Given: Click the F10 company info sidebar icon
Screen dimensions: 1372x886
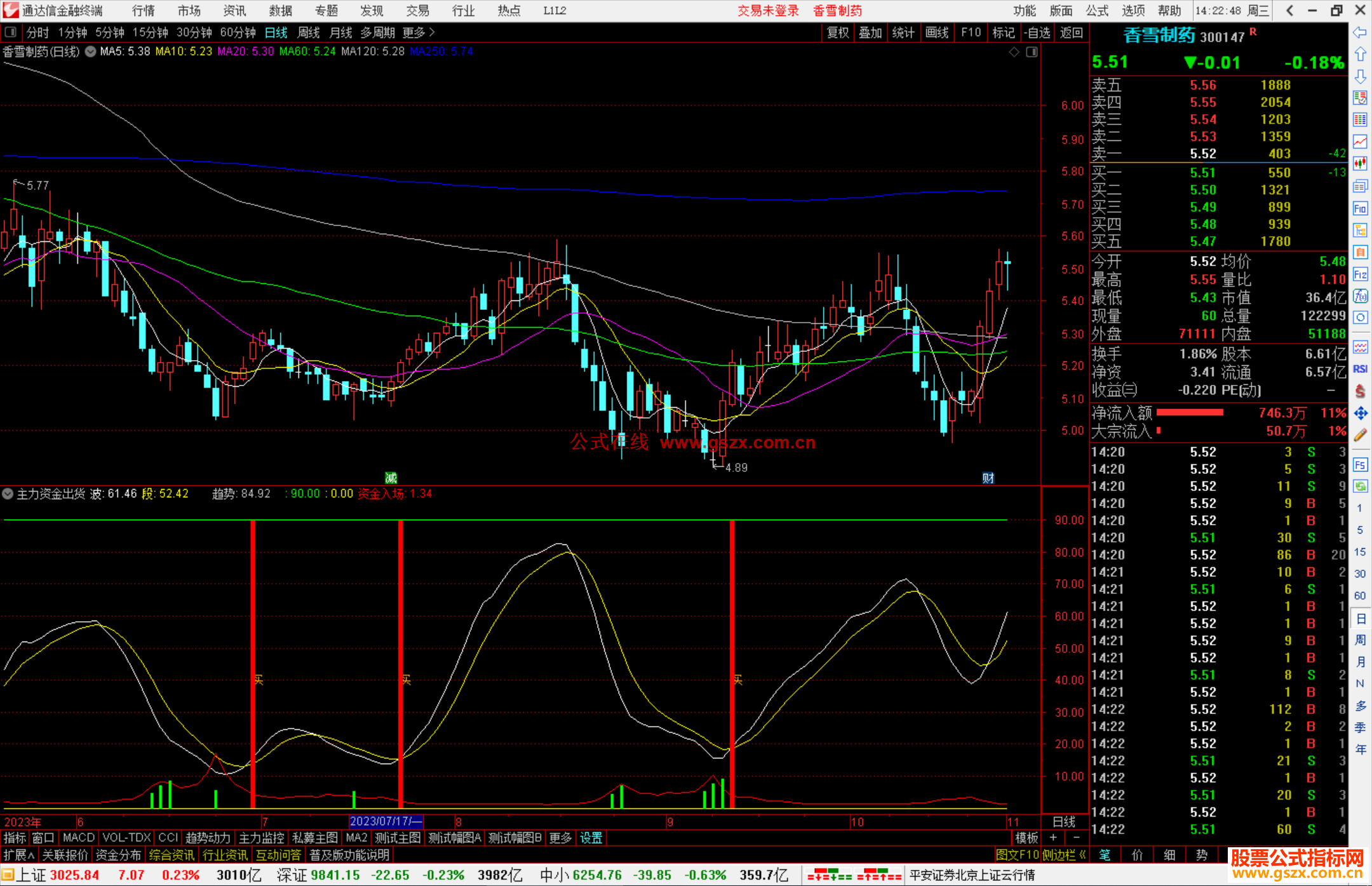Looking at the screenshot, I should coord(1360,208).
